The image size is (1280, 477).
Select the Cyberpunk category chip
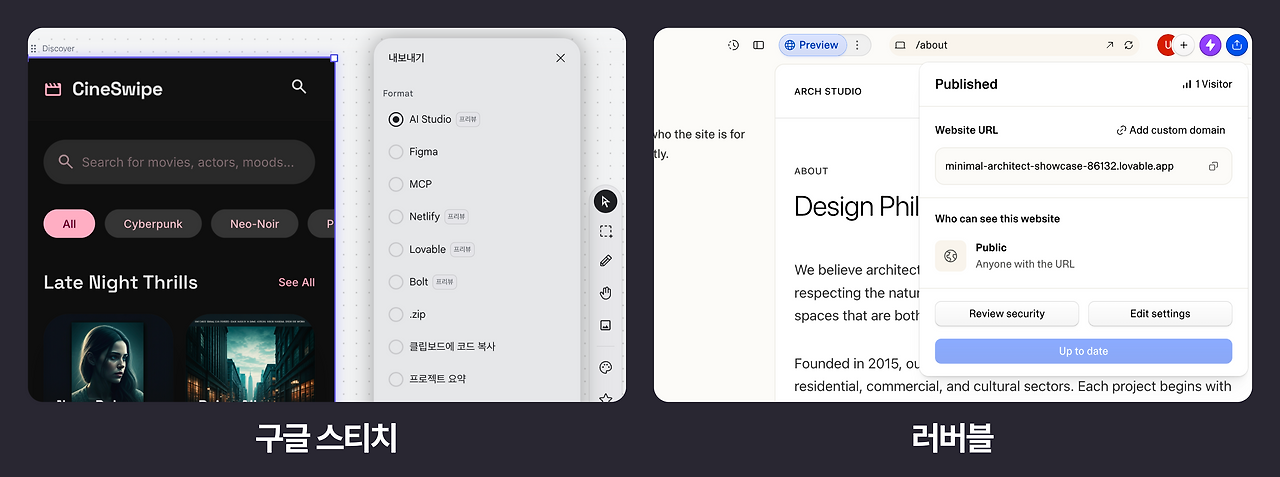[x=153, y=224]
